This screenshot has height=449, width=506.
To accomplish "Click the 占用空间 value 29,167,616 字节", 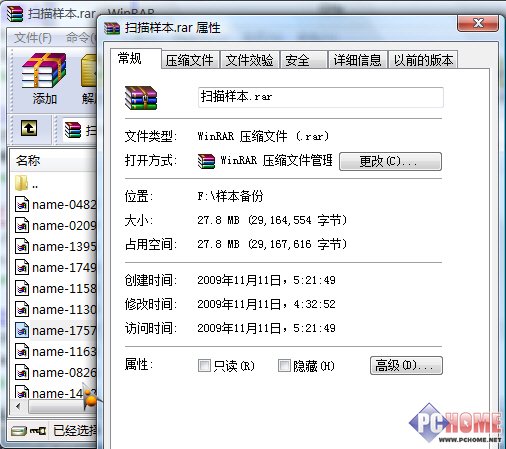I will 298,244.
